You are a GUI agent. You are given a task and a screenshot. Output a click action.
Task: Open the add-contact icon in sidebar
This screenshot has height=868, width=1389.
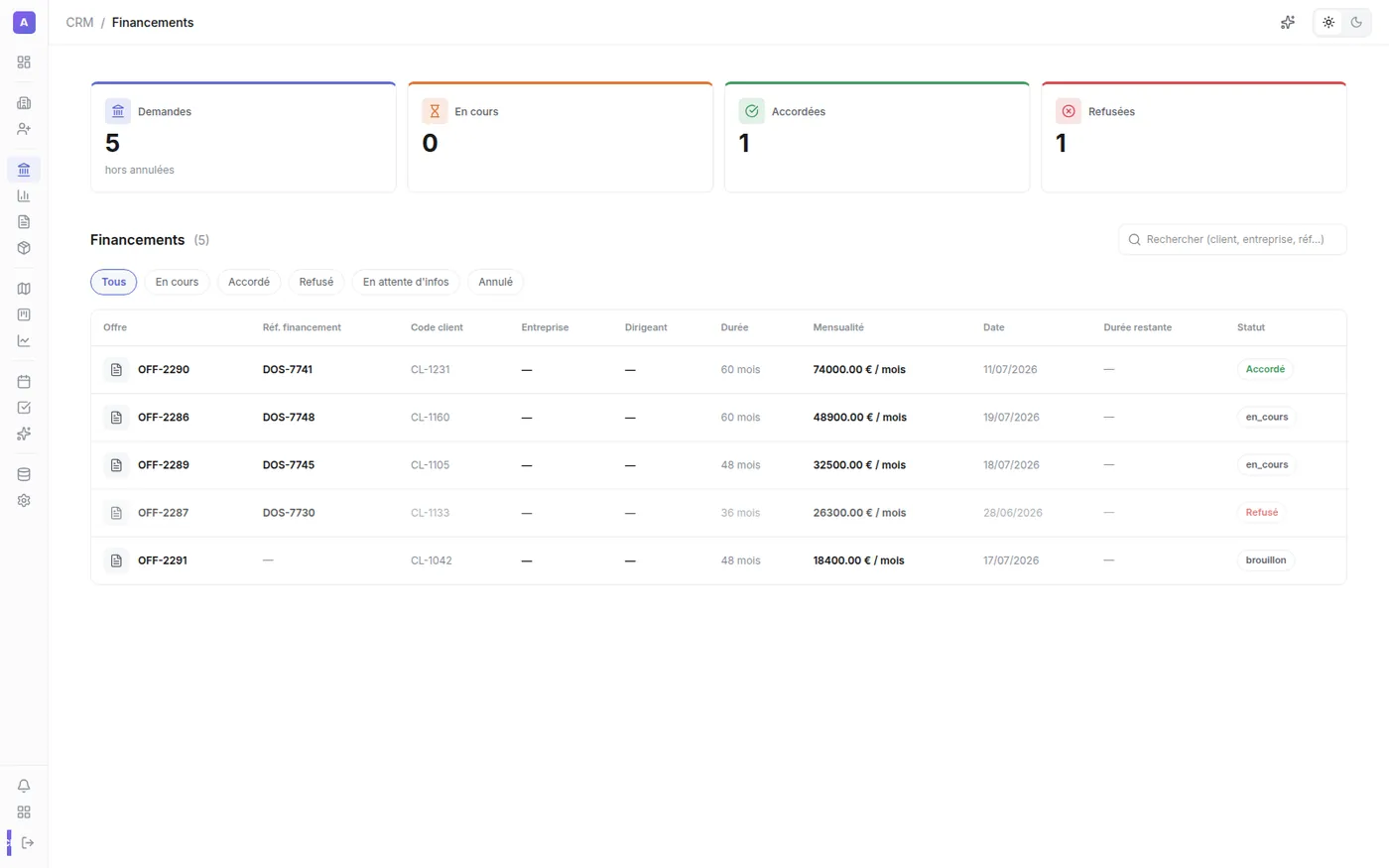(x=24, y=129)
